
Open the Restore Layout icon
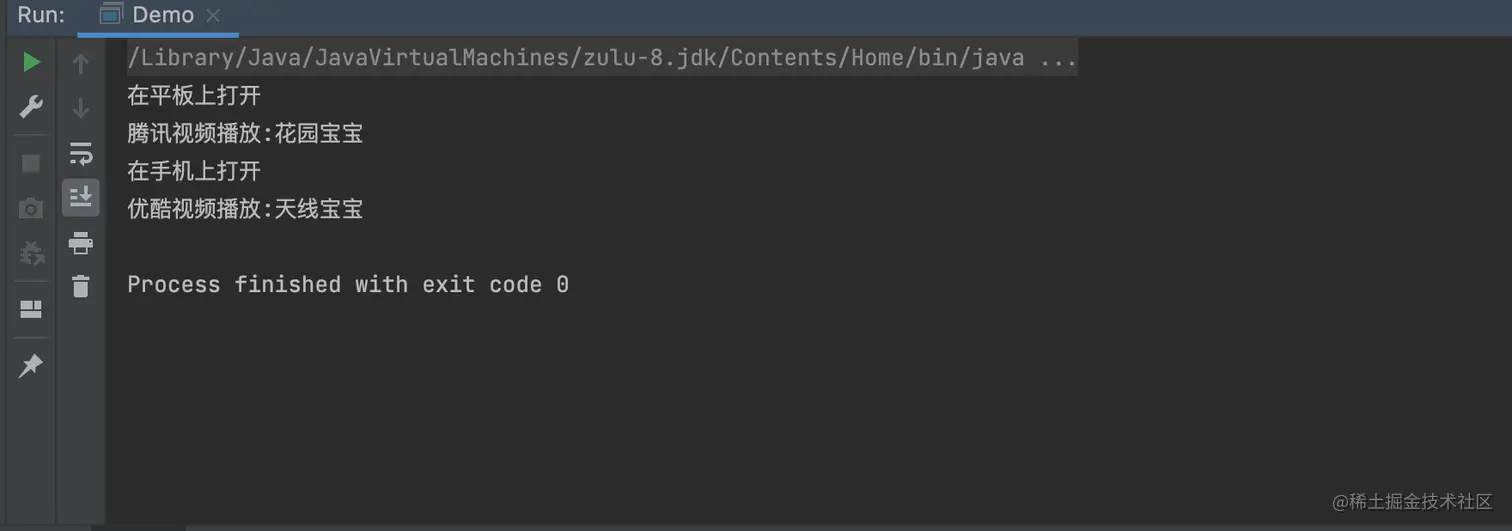[31, 310]
